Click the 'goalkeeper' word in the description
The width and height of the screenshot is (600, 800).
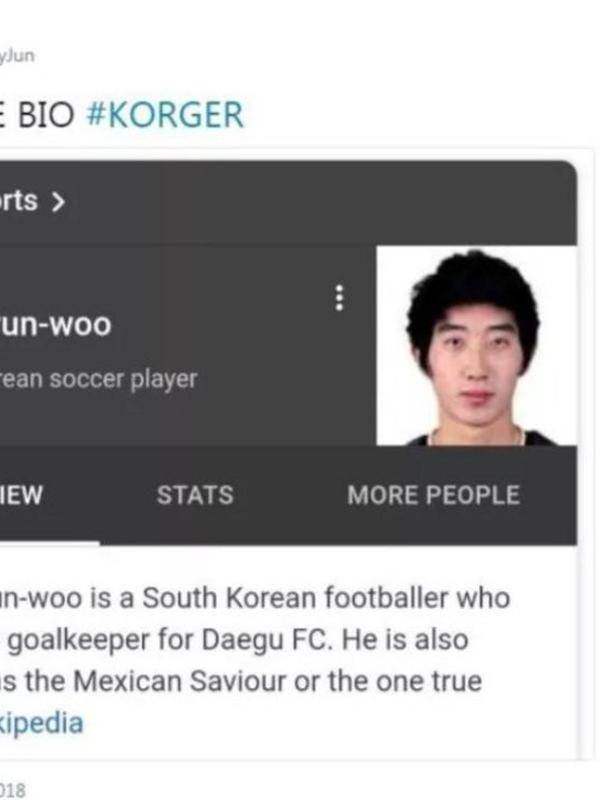pos(79,640)
